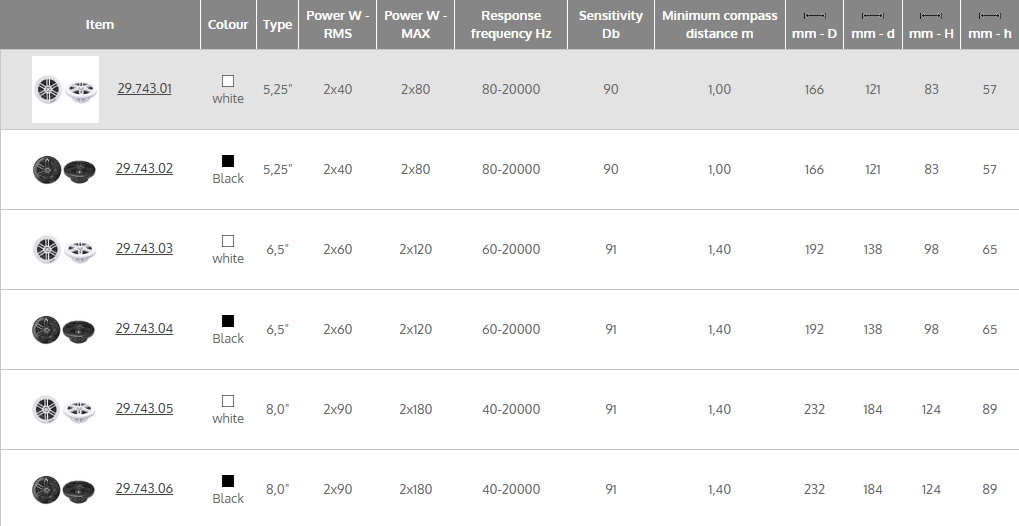Viewport: 1019px width, 526px height.
Task: Click black colour swatch in 29.743.02 row
Action: tap(228, 161)
